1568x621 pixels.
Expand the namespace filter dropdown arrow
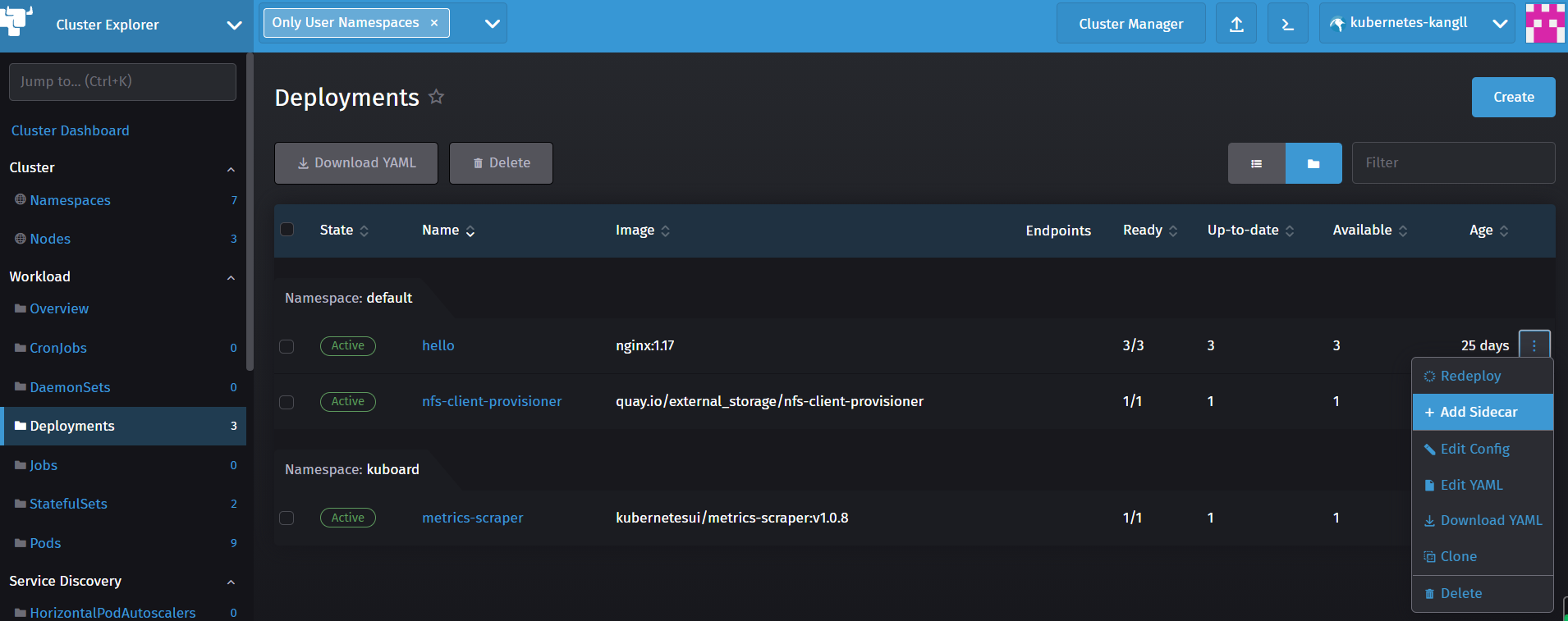point(493,24)
